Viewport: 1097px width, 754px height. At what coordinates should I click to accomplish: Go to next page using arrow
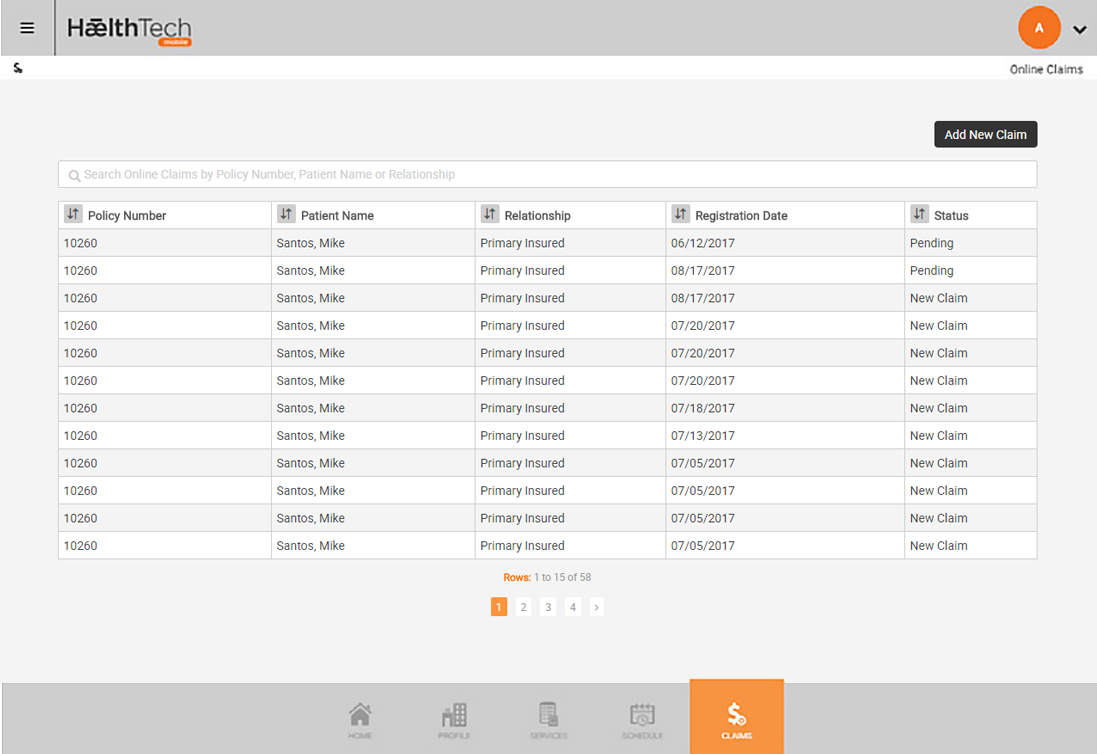[596, 607]
